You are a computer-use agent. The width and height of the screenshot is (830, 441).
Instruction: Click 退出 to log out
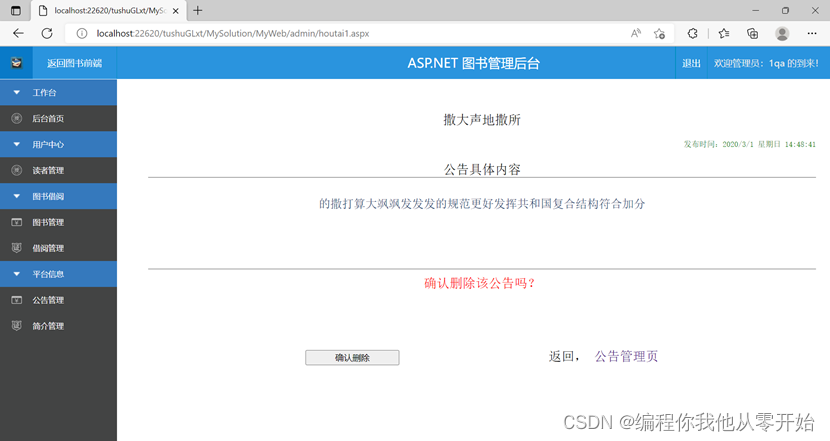click(x=691, y=64)
